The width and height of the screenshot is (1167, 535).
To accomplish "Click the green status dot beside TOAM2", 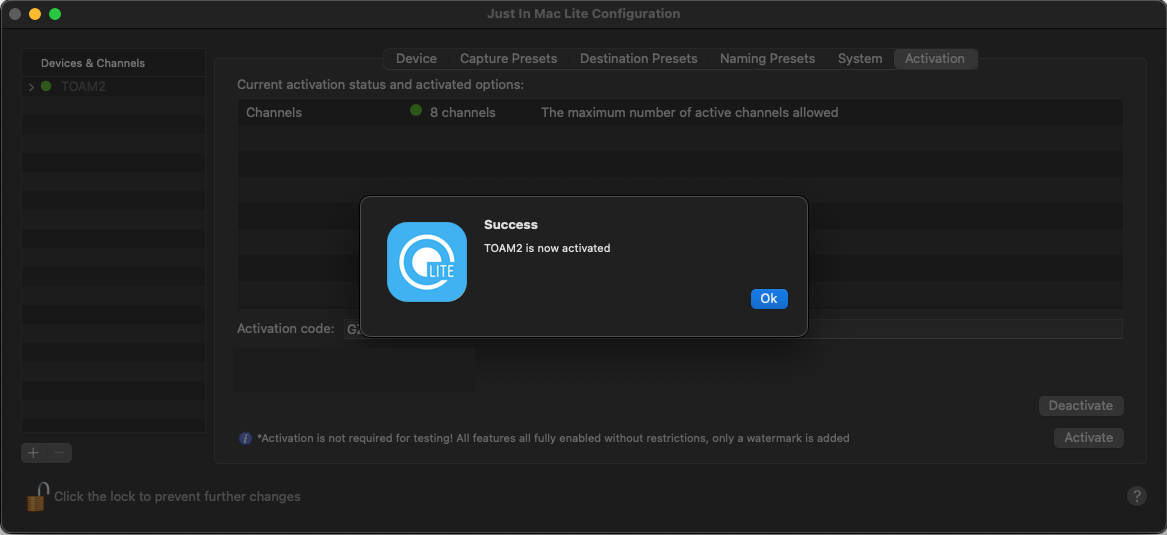I will (46, 87).
